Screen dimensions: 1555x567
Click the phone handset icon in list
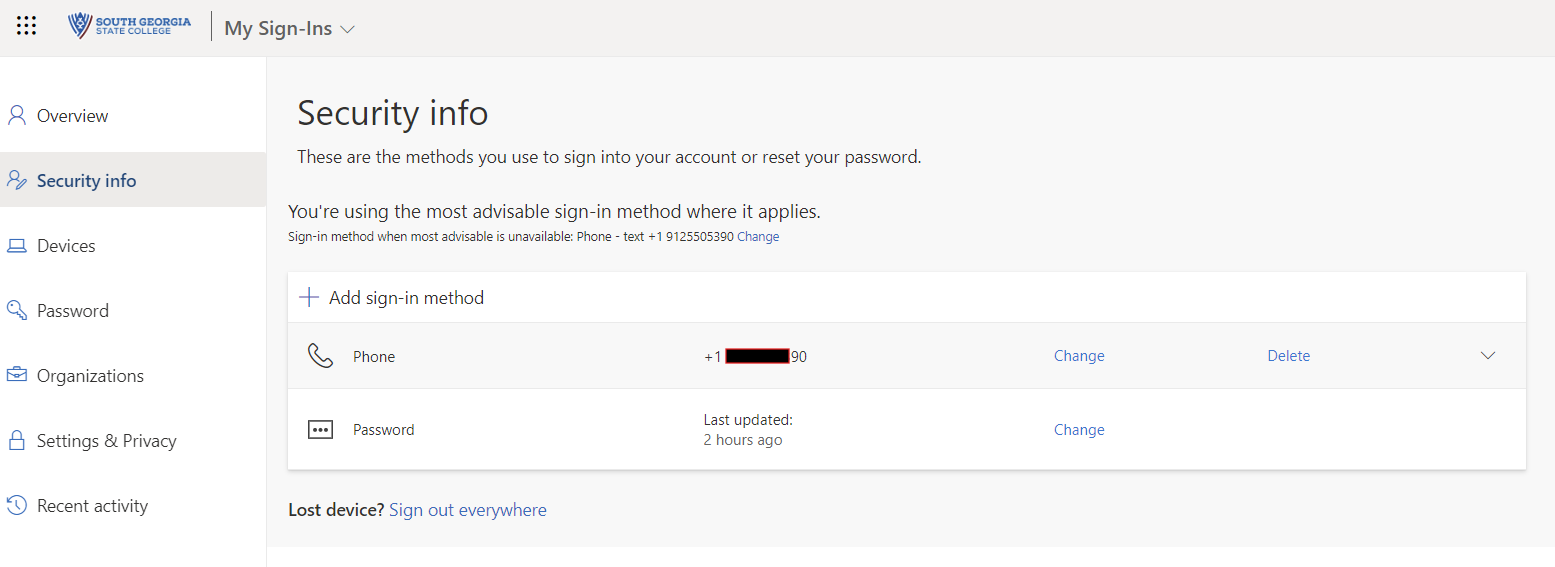(x=320, y=356)
